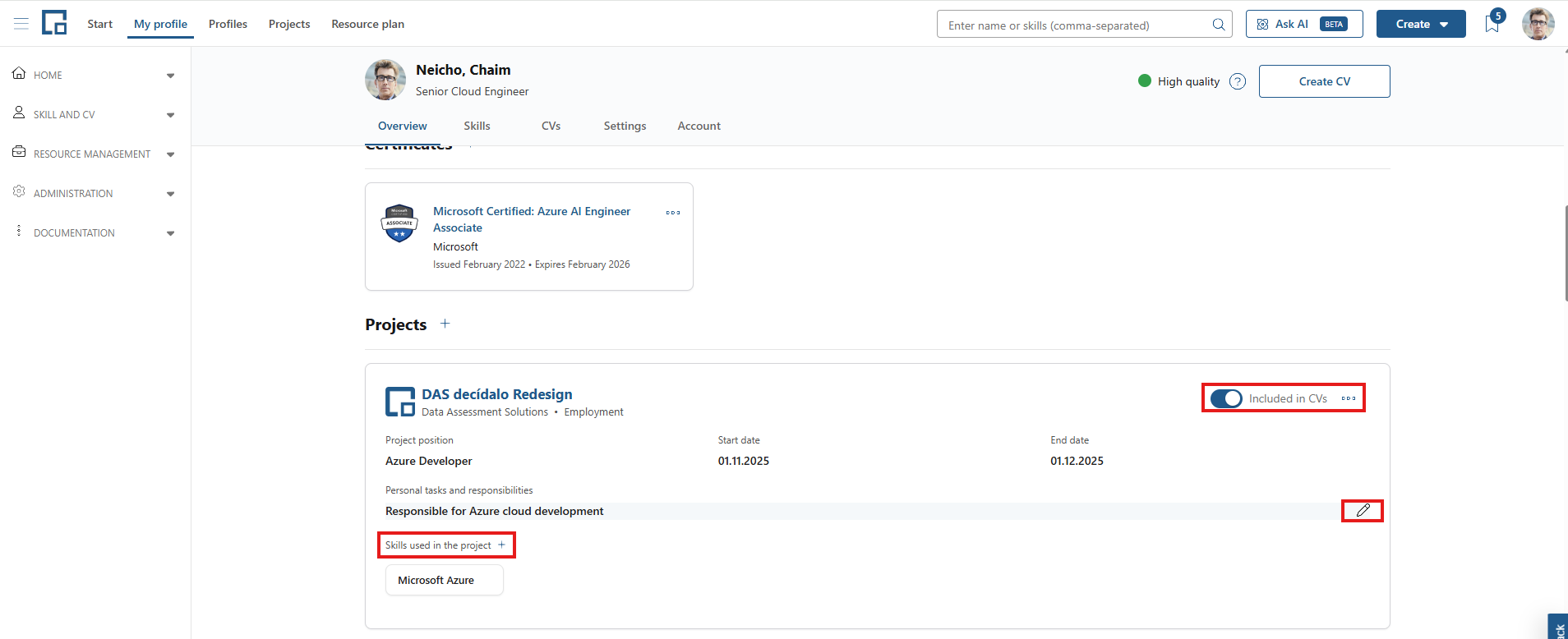Image resolution: width=1568 pixels, height=639 pixels.
Task: Open the DAS decídalo Redesign three-dots menu
Action: click(x=1349, y=398)
